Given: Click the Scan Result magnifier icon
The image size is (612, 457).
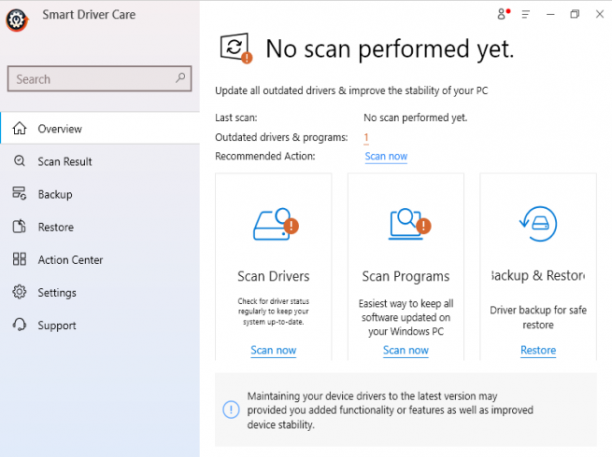Looking at the screenshot, I should click(20, 161).
